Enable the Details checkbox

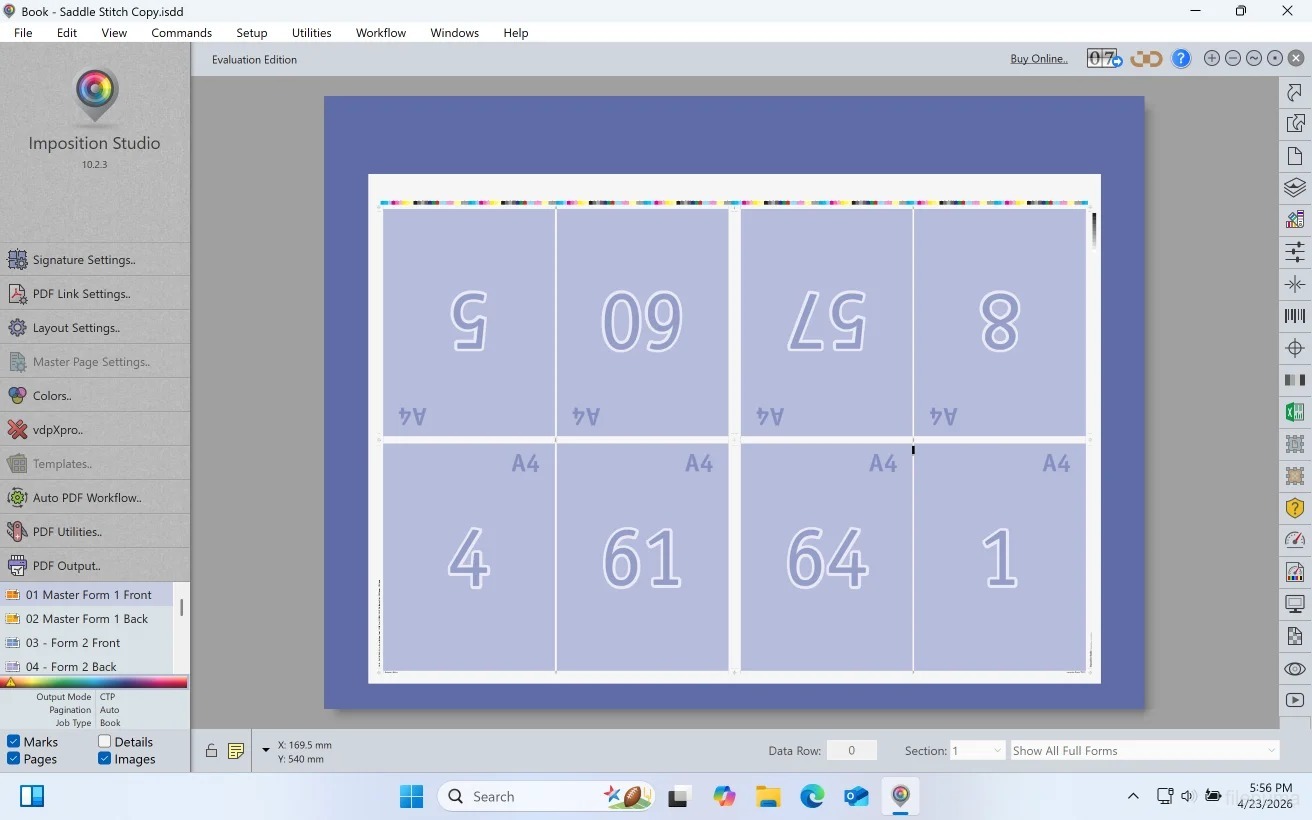click(x=105, y=742)
